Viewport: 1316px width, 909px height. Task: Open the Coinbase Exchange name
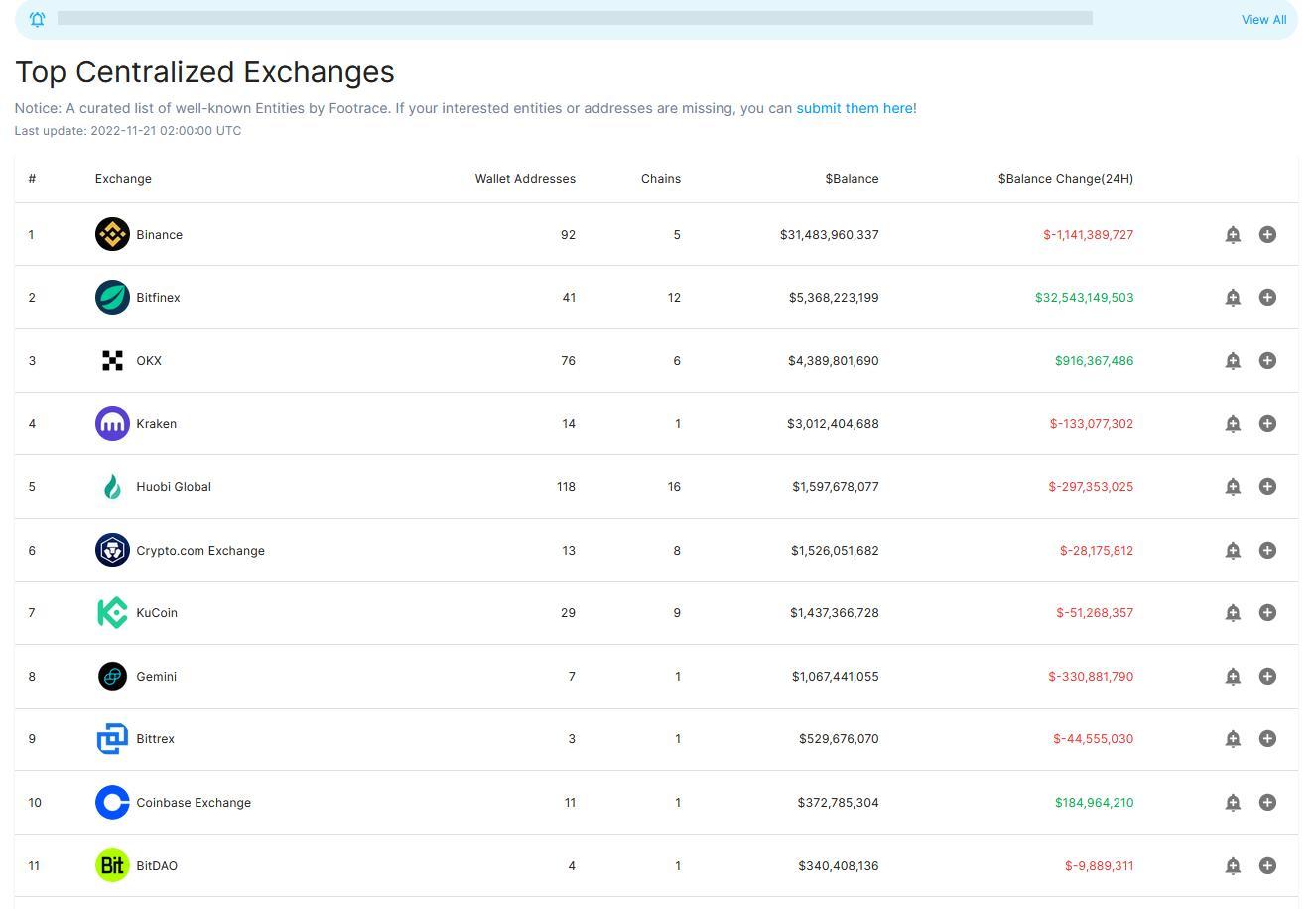194,803
